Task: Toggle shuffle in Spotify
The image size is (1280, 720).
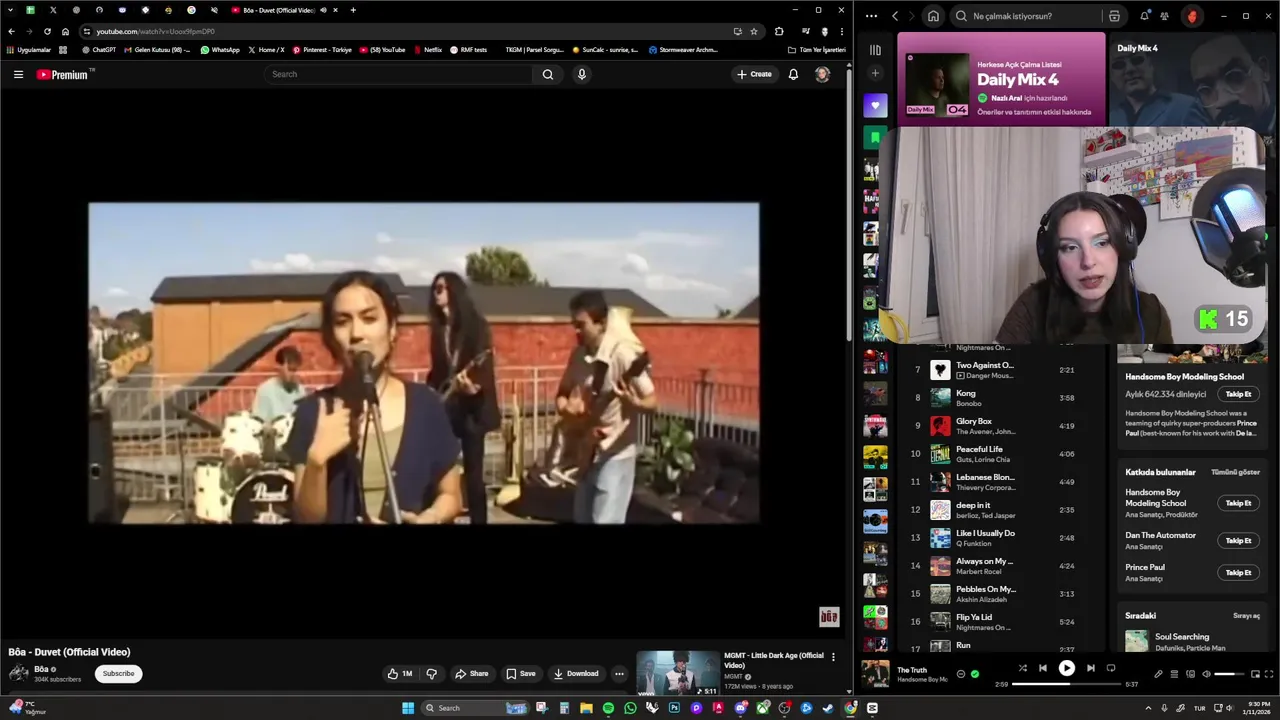Action: click(1022, 668)
